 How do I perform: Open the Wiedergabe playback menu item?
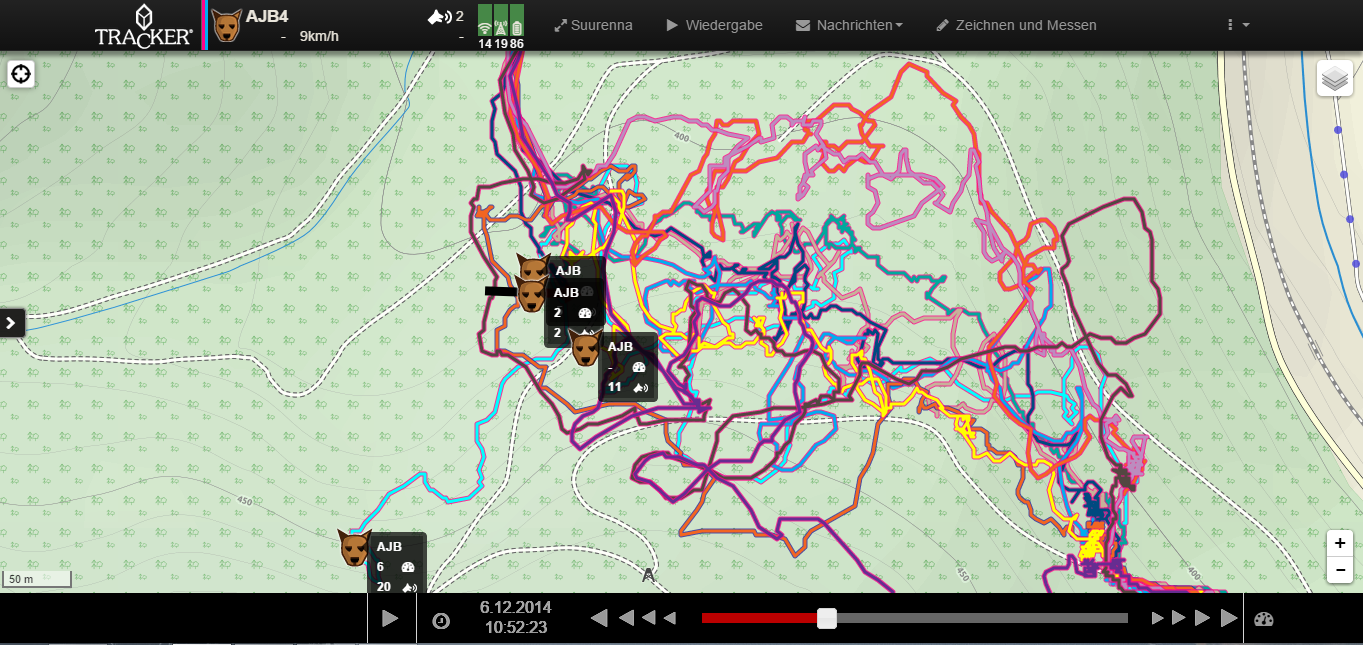point(714,25)
